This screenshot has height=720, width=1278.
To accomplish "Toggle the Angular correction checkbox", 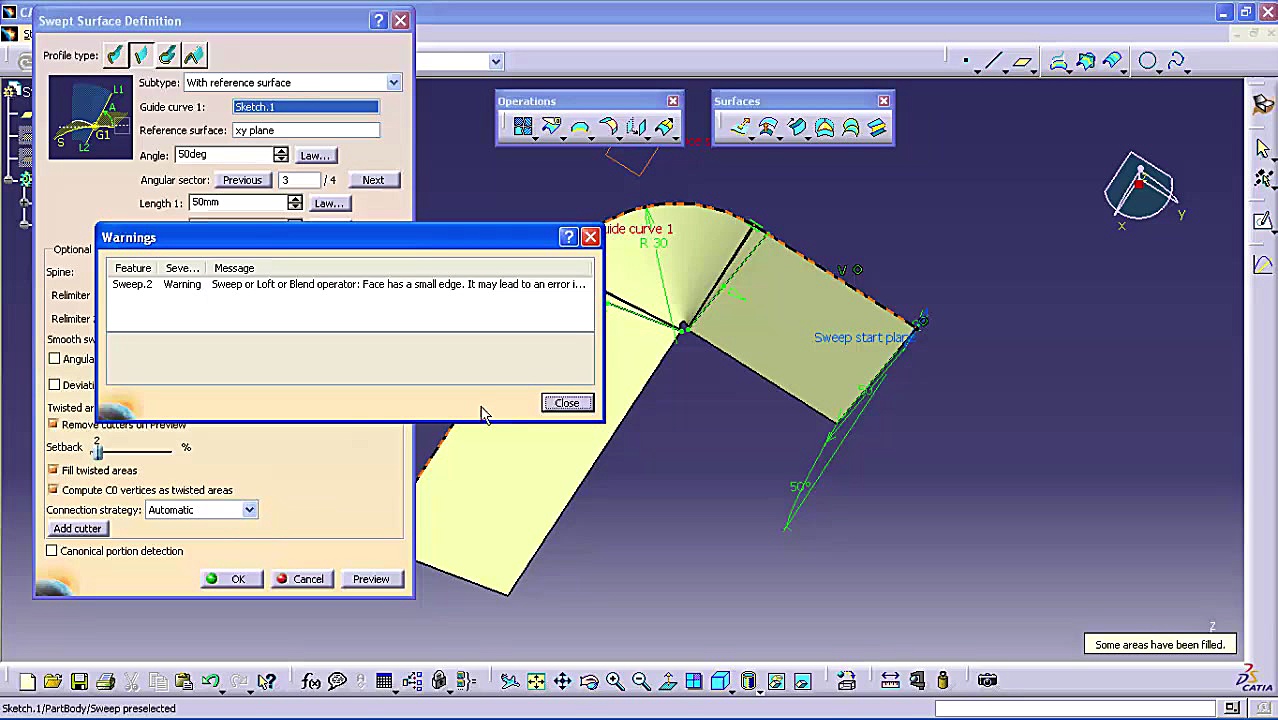I will click(x=54, y=359).
